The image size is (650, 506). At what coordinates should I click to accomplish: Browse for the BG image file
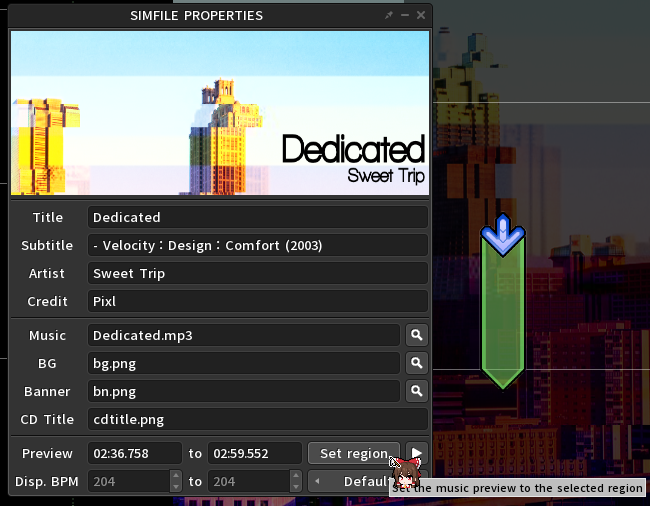click(x=417, y=363)
